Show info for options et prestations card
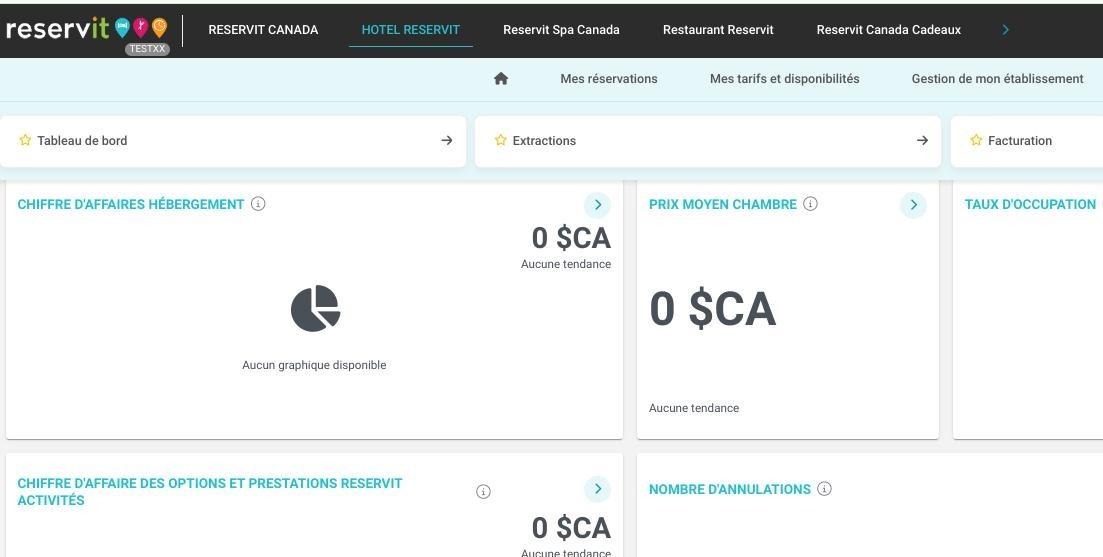The height and width of the screenshot is (557, 1103). point(483,492)
